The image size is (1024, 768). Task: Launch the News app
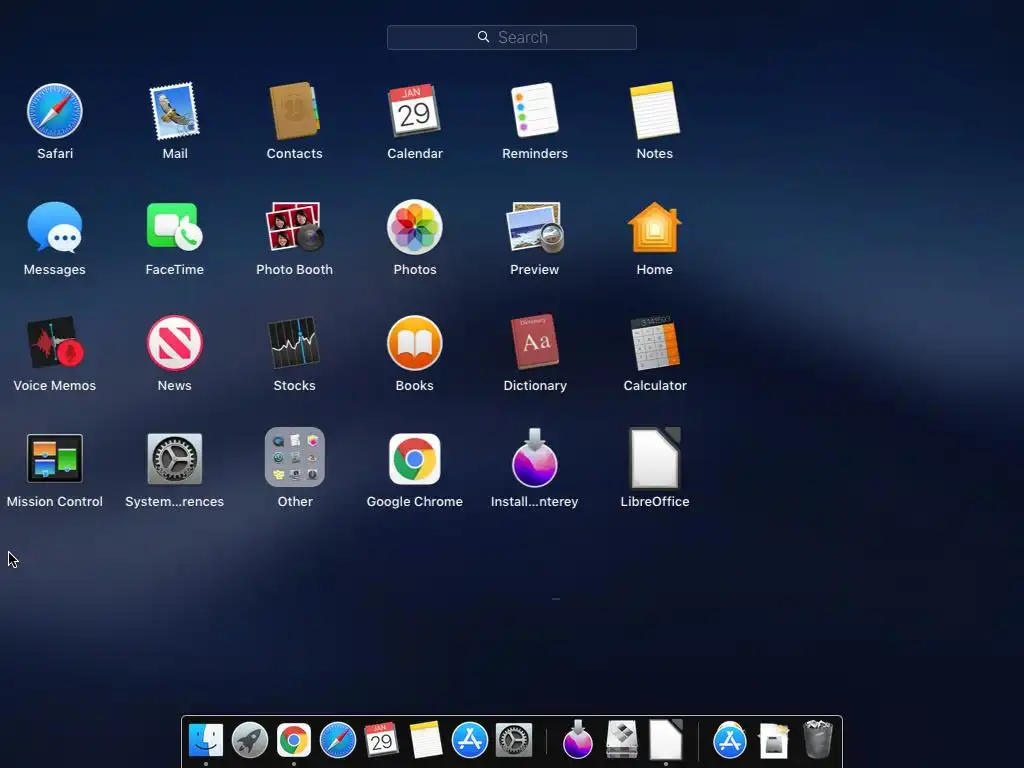point(174,343)
